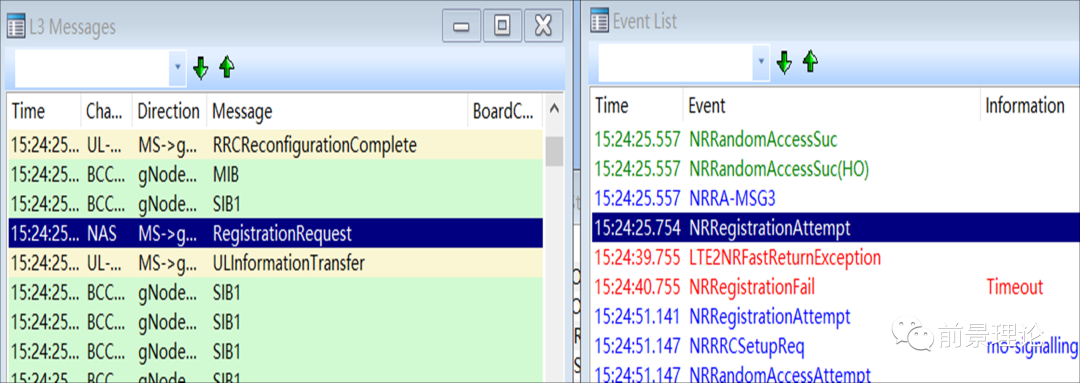This screenshot has width=1080, height=383.
Task: Select the NRRegistrationFail event
Action: coord(835,287)
